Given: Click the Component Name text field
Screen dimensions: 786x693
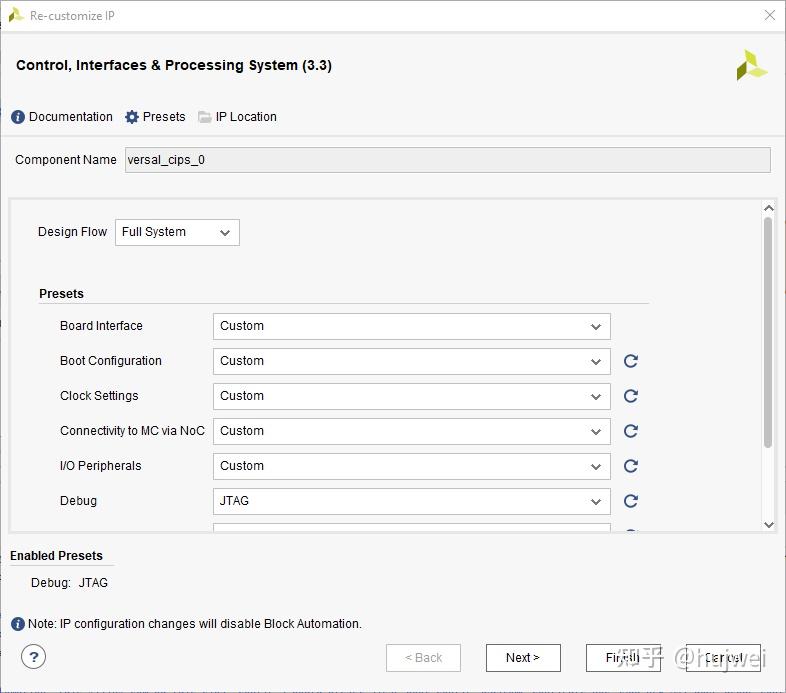Looking at the screenshot, I should (447, 160).
